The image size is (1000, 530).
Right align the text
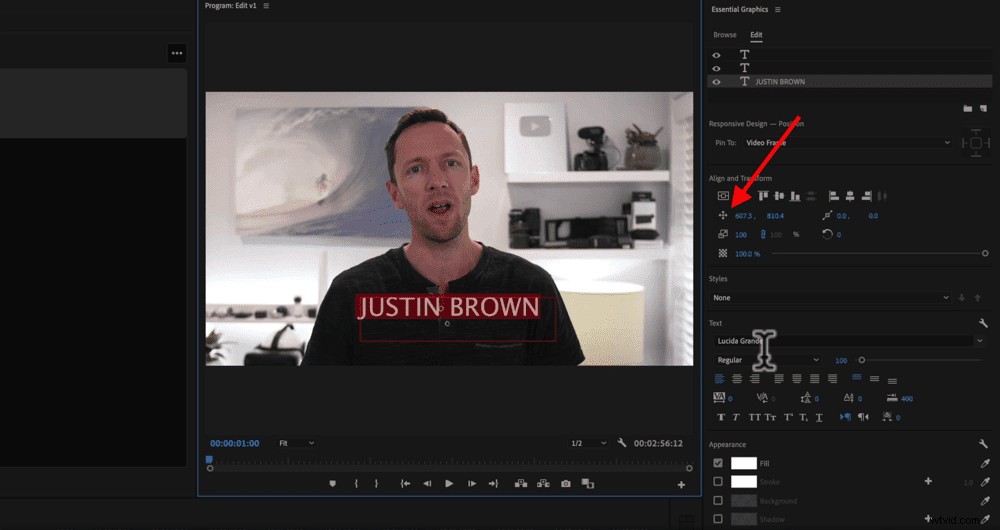click(755, 379)
